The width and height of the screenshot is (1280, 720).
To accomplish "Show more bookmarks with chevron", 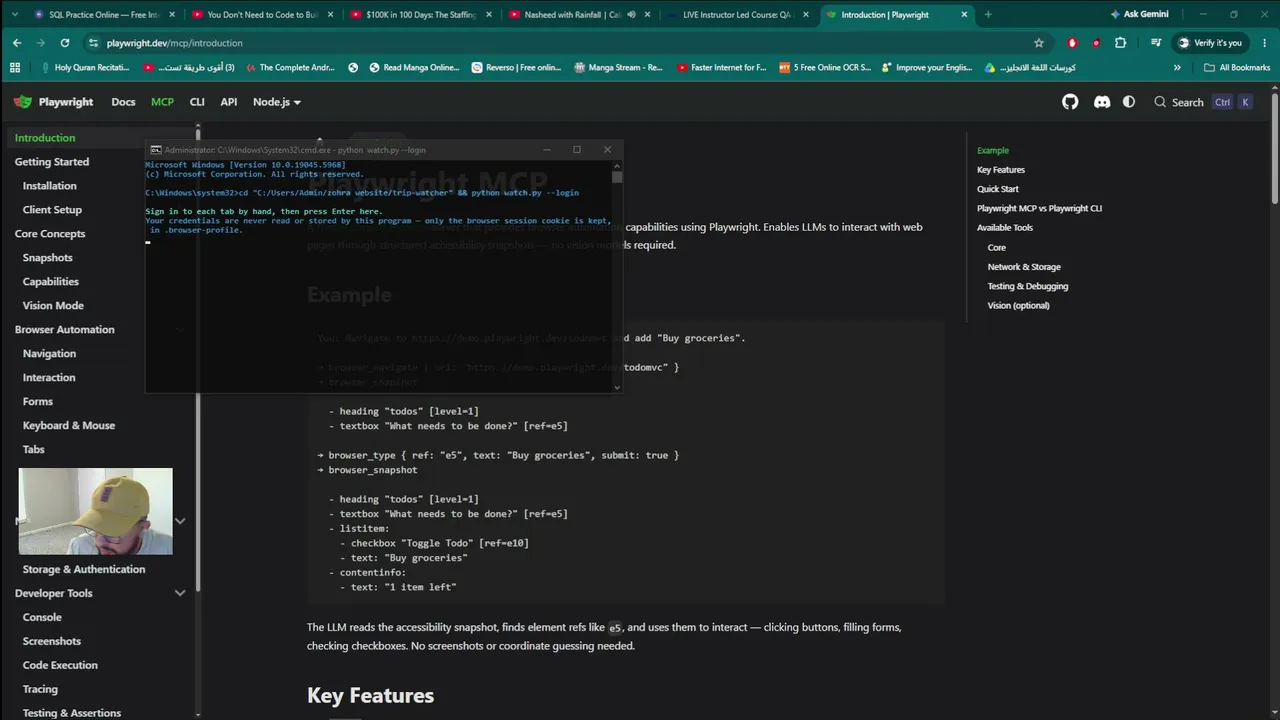I will 1177,68.
